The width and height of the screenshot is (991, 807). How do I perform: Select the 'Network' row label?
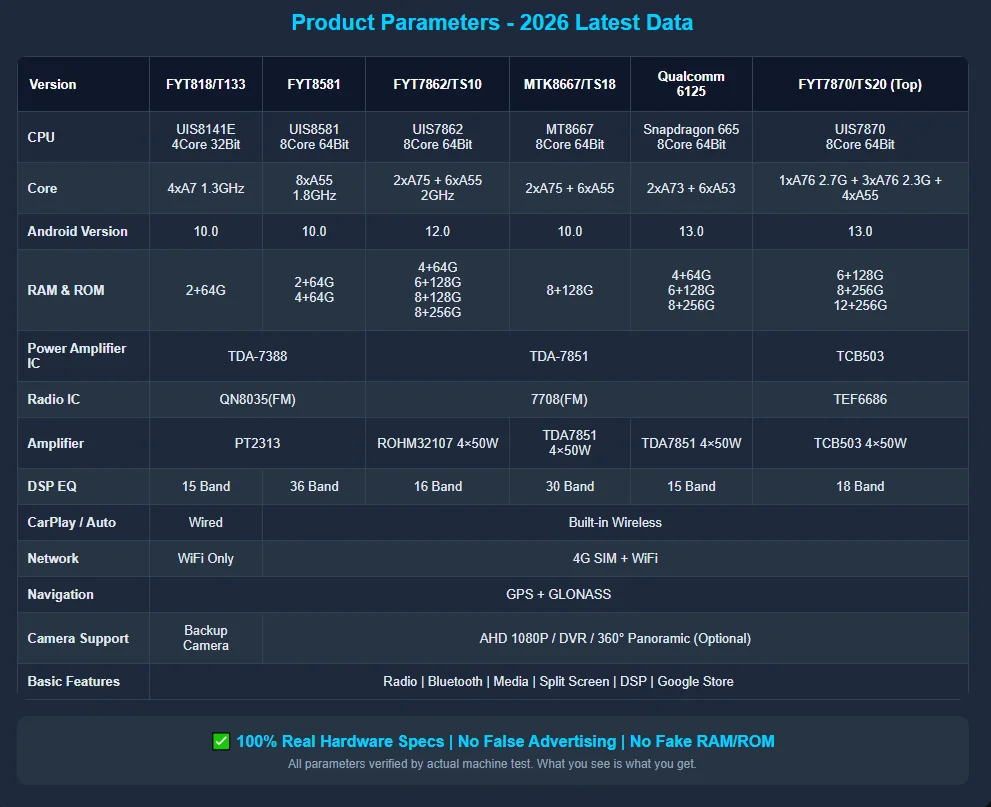coord(83,559)
